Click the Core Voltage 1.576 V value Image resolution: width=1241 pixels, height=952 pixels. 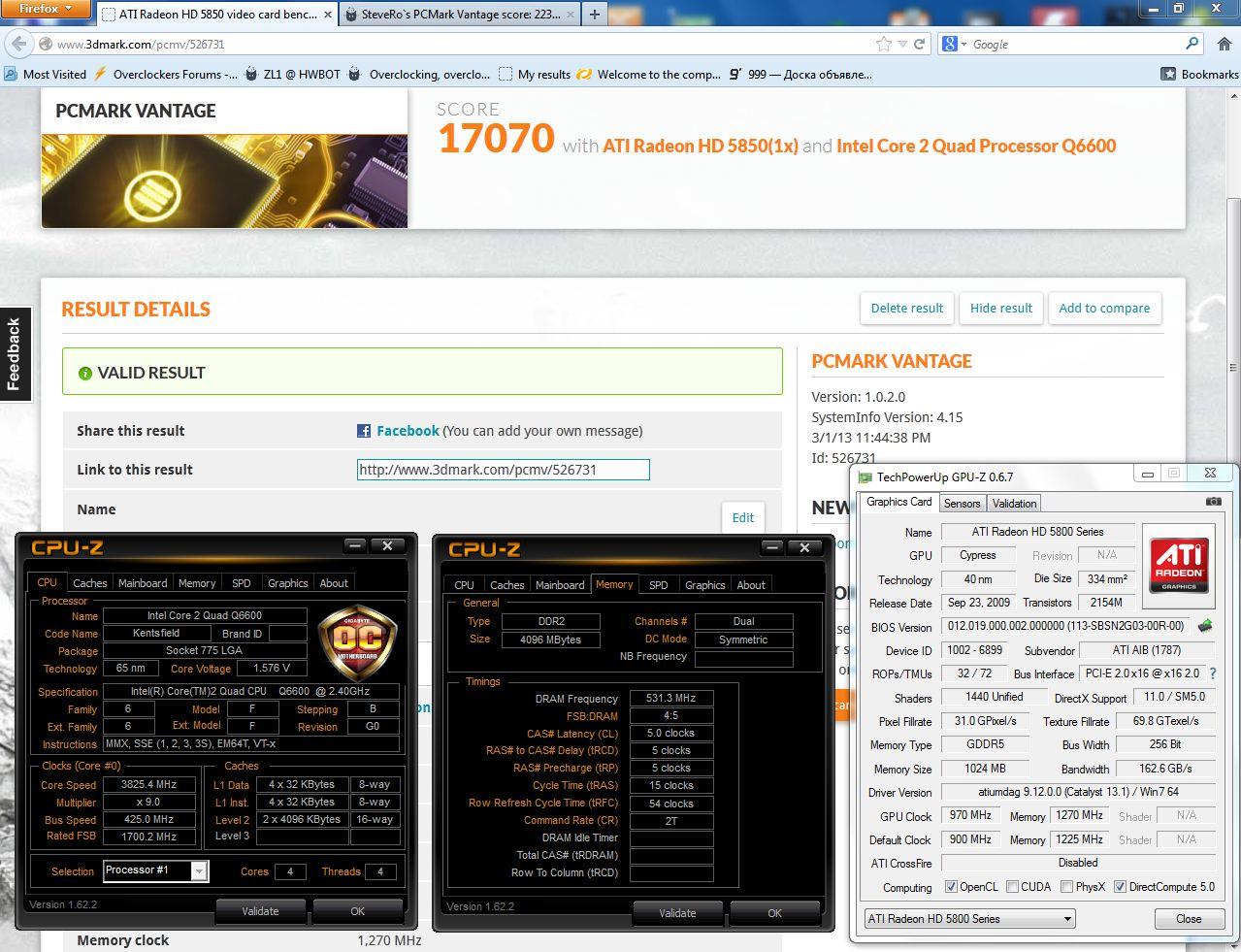click(x=272, y=669)
